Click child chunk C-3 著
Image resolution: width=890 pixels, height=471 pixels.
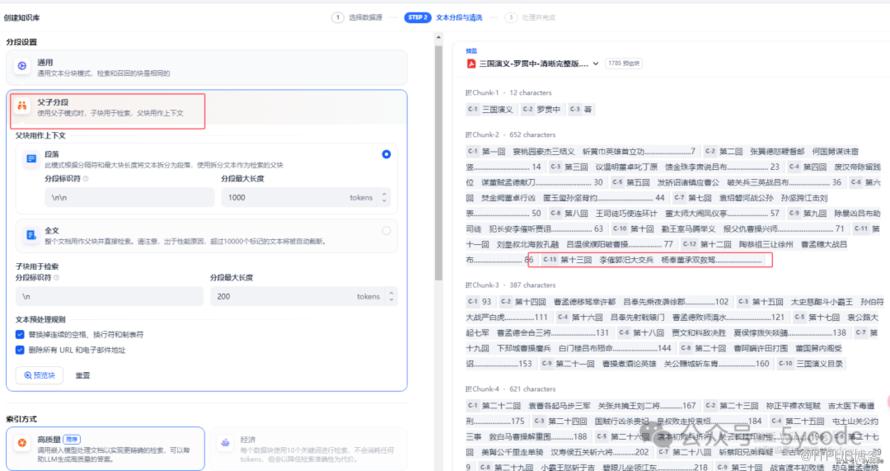pyautogui.click(x=580, y=109)
